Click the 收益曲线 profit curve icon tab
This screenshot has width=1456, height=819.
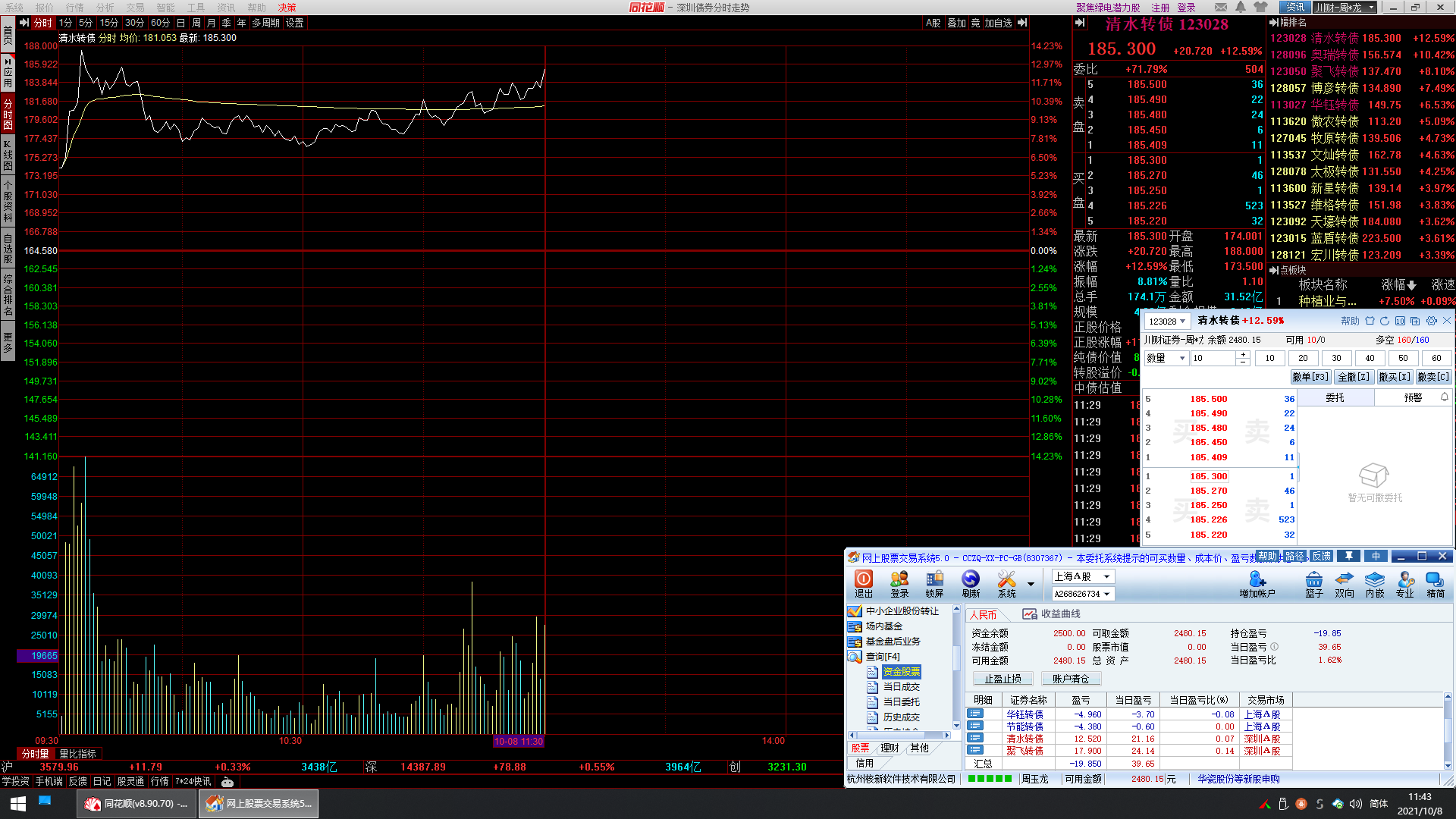tap(1051, 614)
